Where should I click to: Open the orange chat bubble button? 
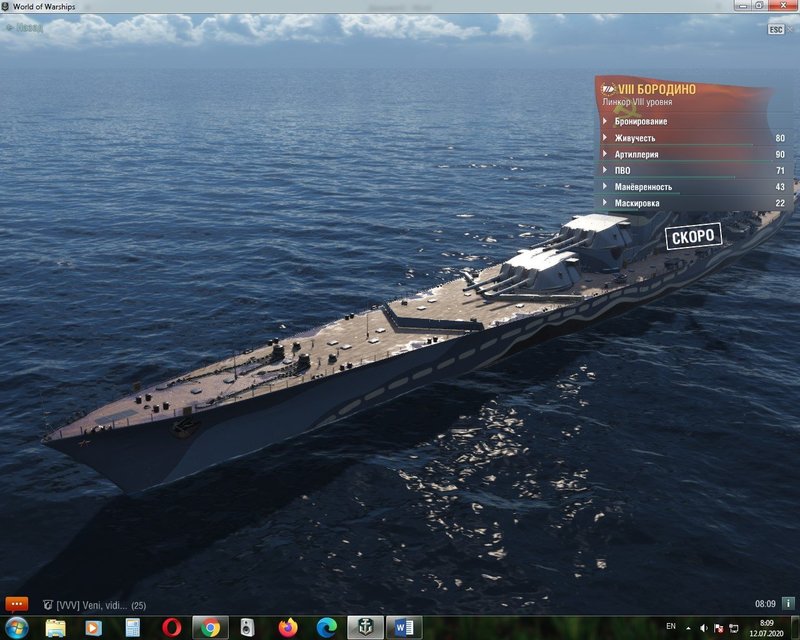click(16, 605)
